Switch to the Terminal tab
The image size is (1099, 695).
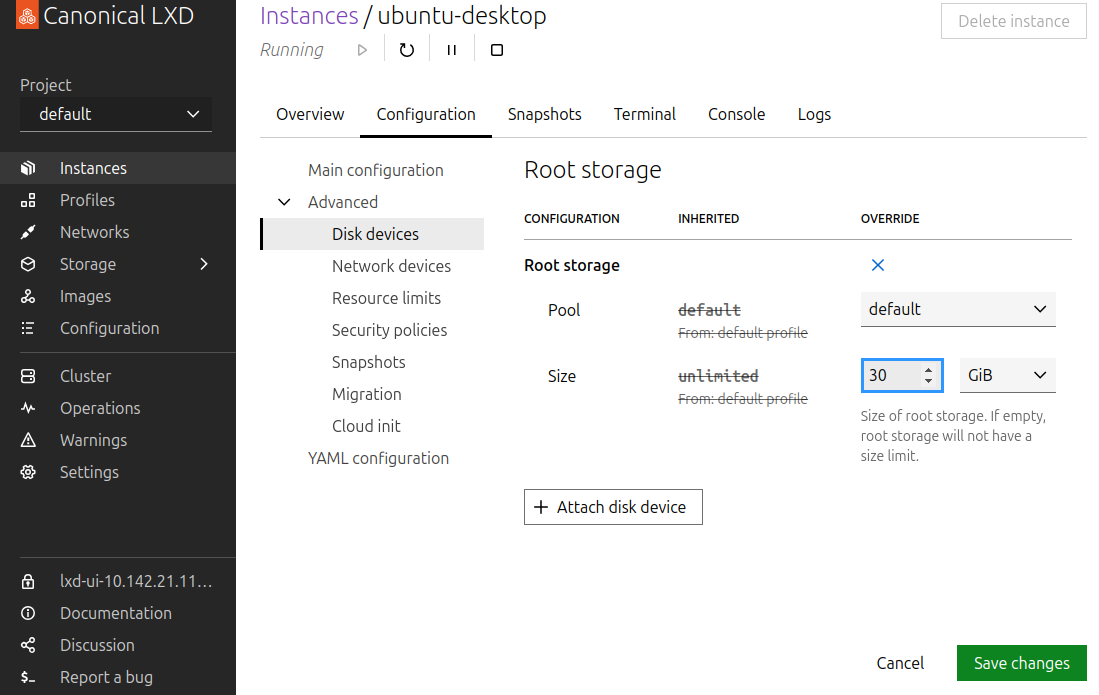(x=644, y=114)
